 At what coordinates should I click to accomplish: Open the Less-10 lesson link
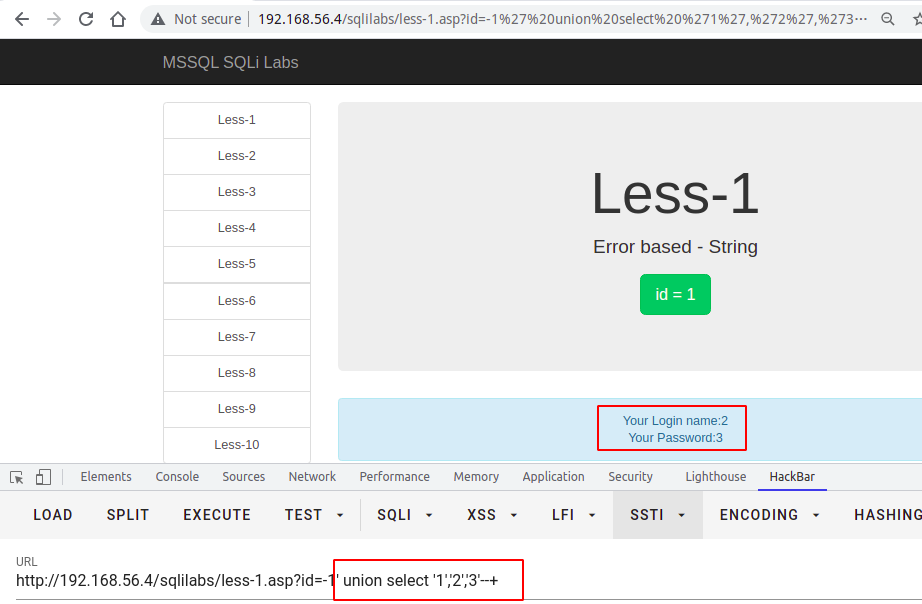(x=237, y=445)
